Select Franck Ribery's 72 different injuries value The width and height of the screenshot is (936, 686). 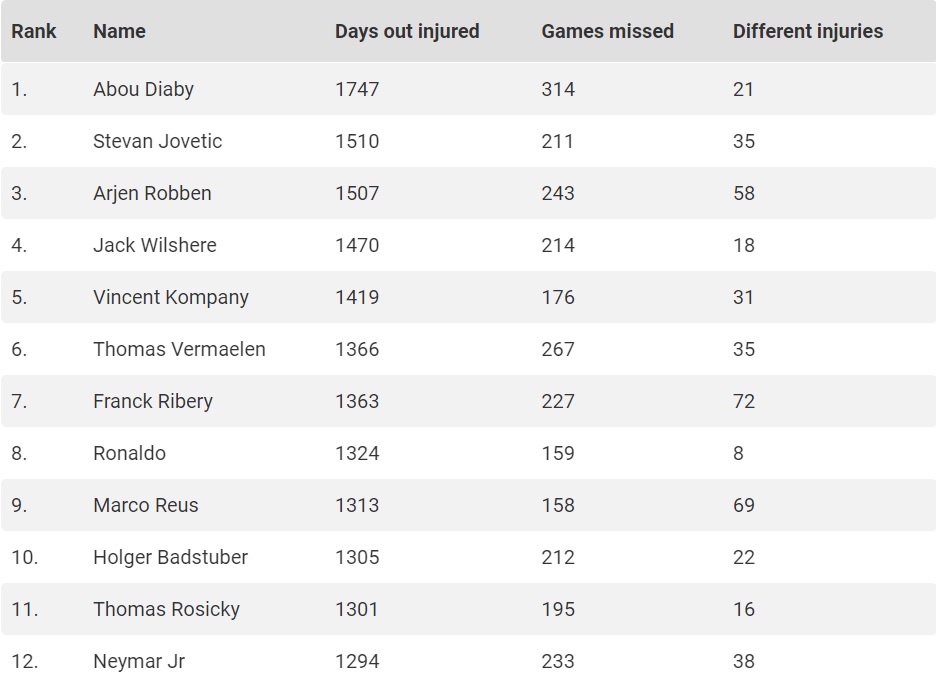click(743, 401)
